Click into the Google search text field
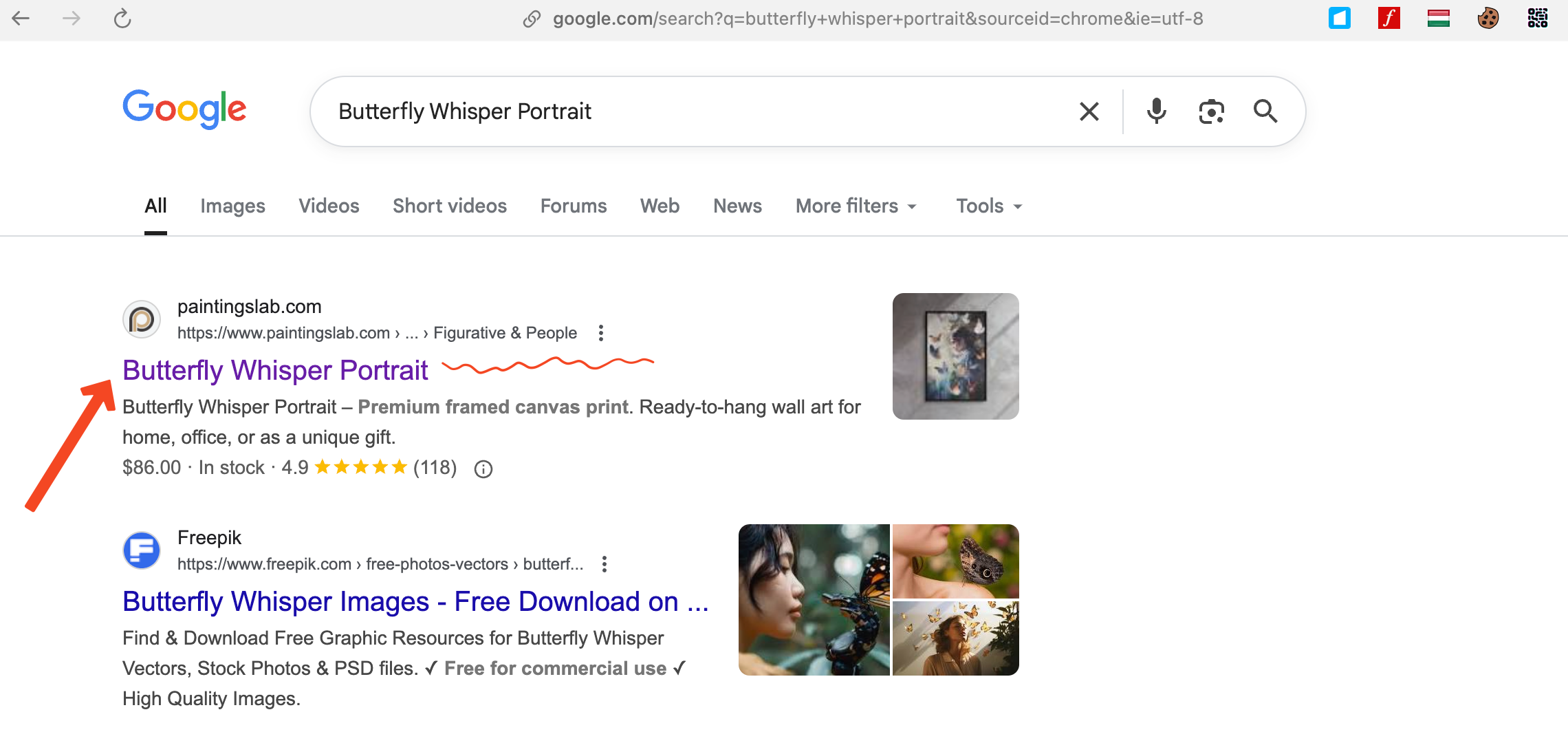The height and width of the screenshot is (754, 1568). click(x=688, y=111)
